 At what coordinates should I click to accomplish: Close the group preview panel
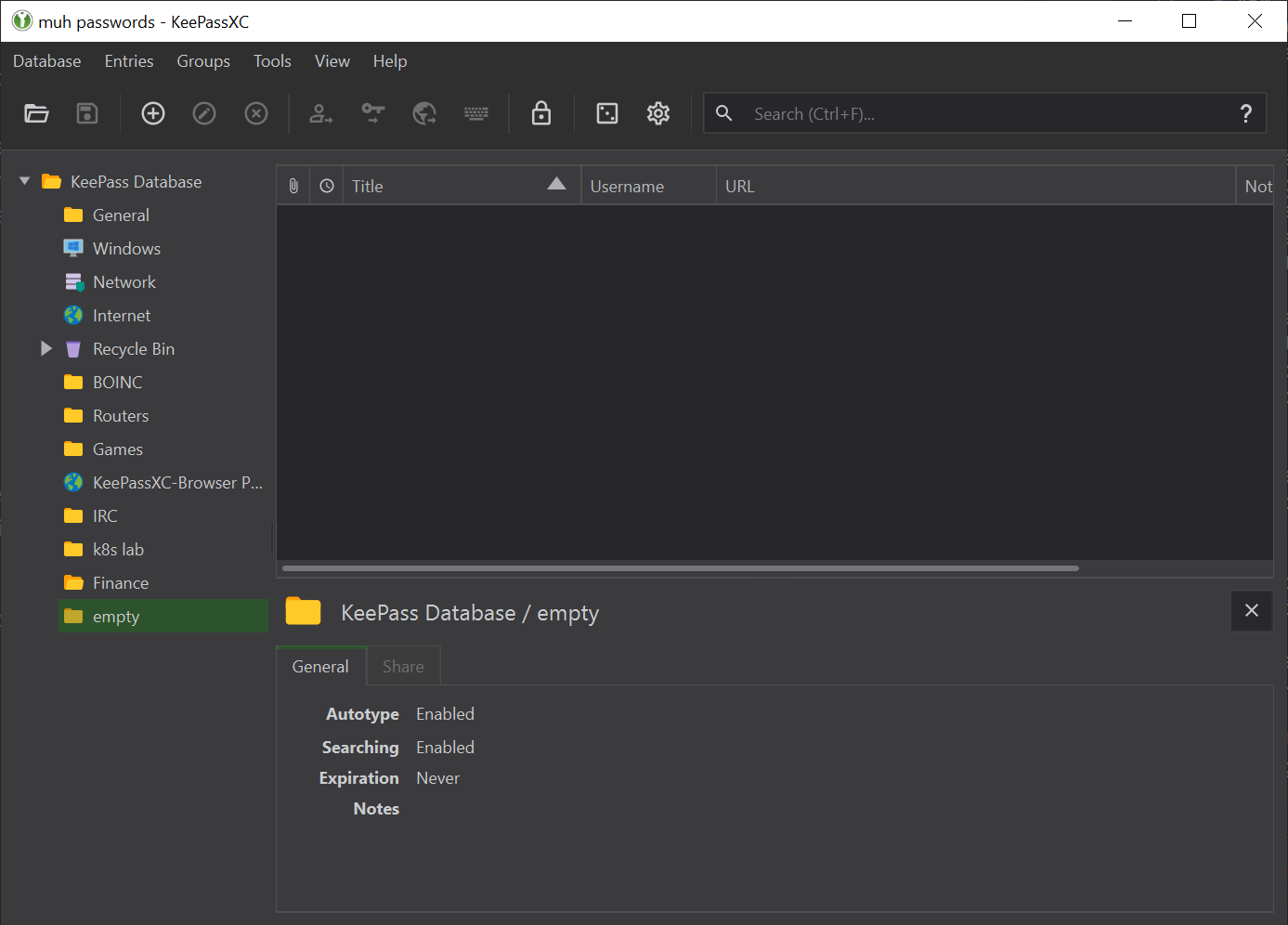[1251, 611]
